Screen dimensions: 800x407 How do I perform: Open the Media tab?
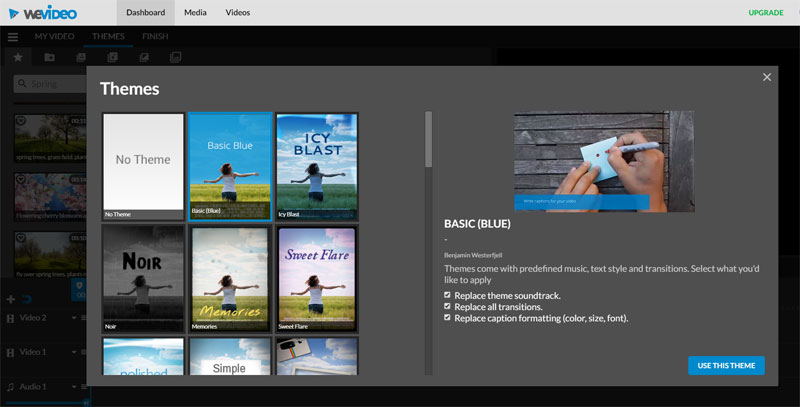(x=195, y=13)
